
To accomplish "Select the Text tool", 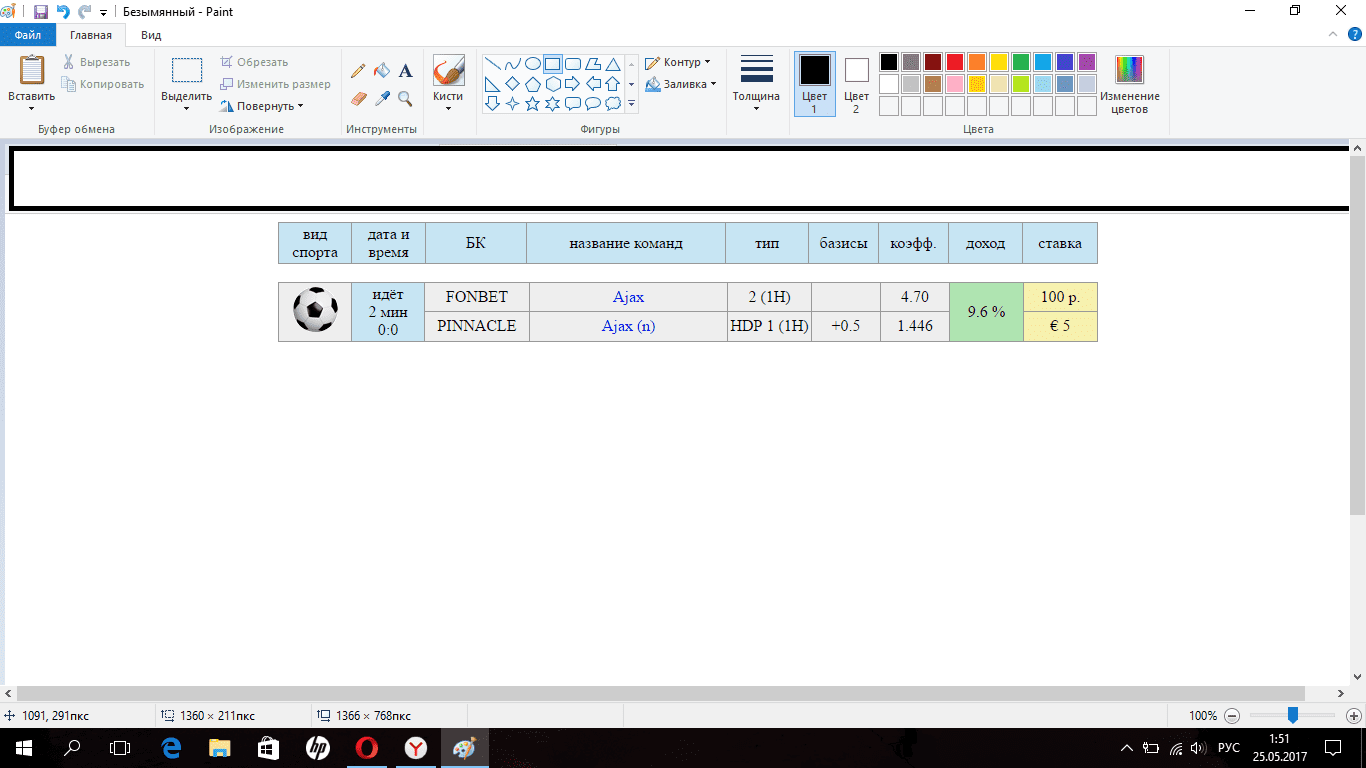I will 405,71.
